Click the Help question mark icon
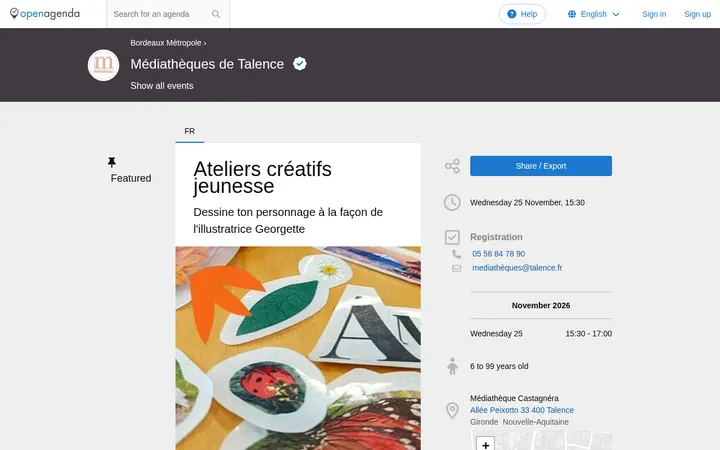This screenshot has width=720, height=450. 512,14
